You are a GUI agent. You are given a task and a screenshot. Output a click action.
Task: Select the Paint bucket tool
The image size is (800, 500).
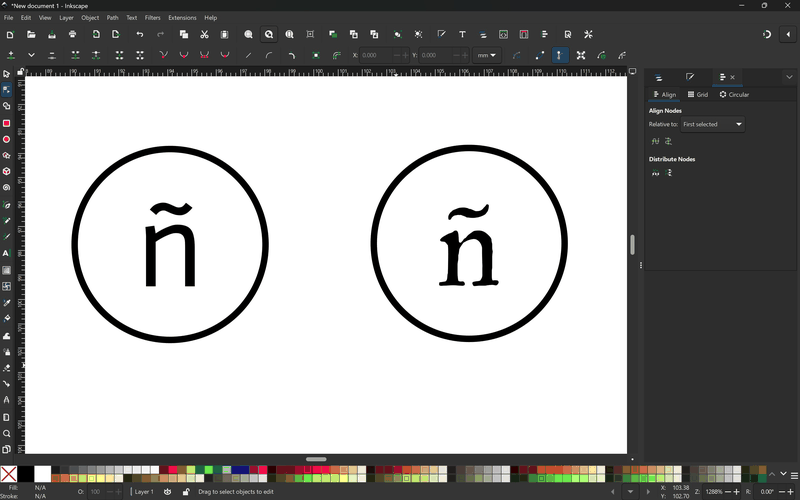(6, 318)
